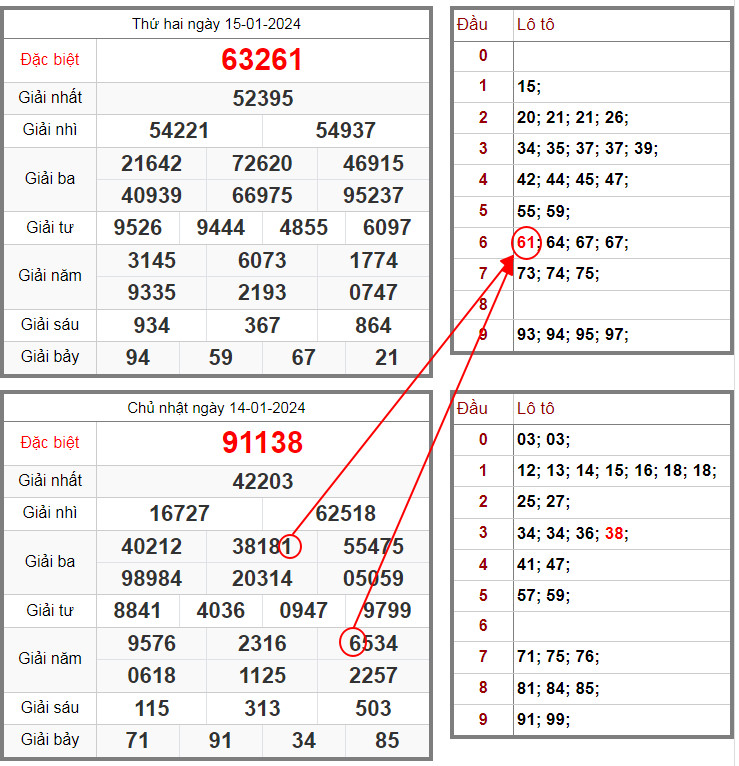The height and width of the screenshot is (766, 739).
Task: Select the special prize number 63261
Action: pos(262,60)
